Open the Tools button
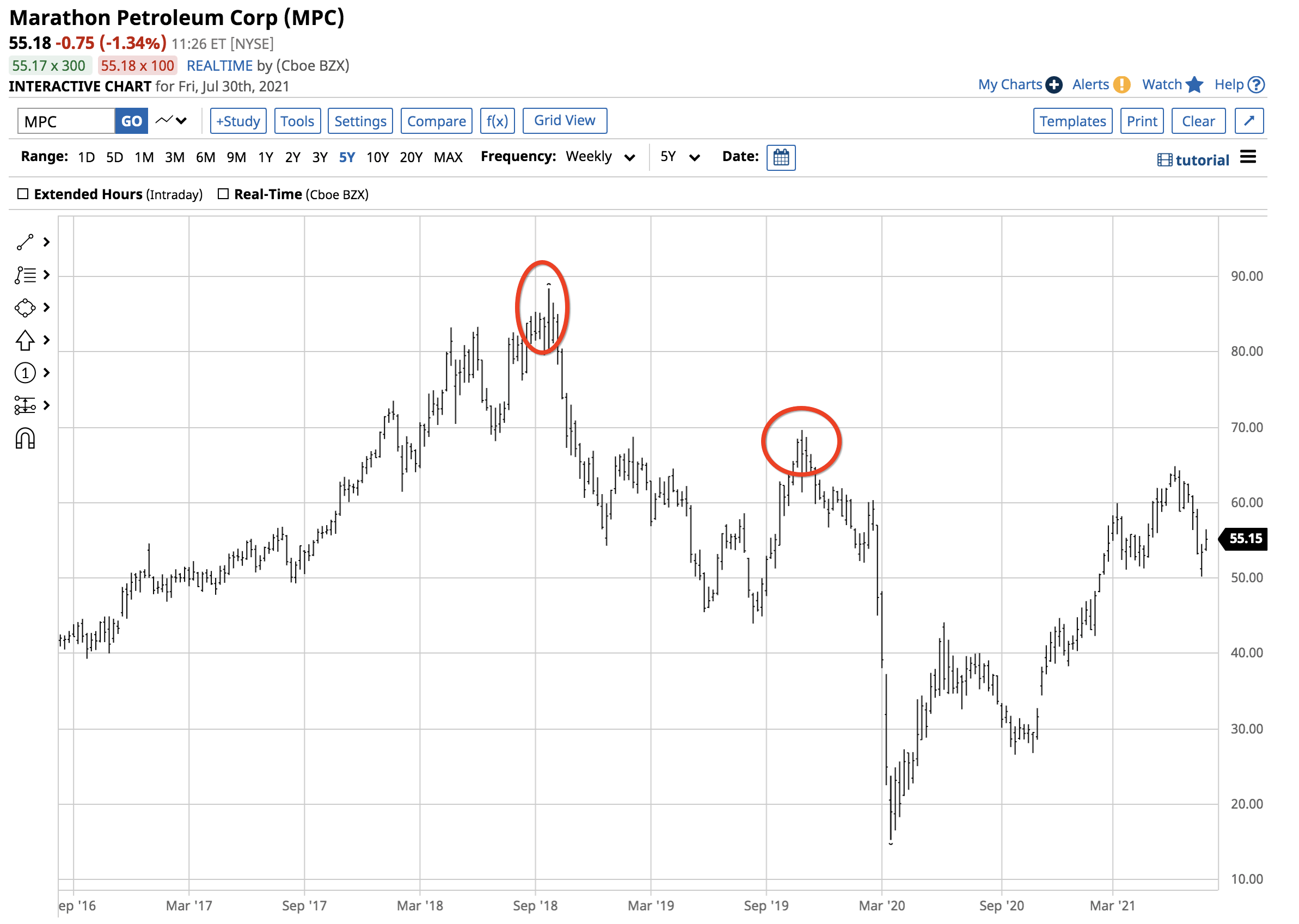Image resolution: width=1299 pixels, height=924 pixels. tap(297, 121)
